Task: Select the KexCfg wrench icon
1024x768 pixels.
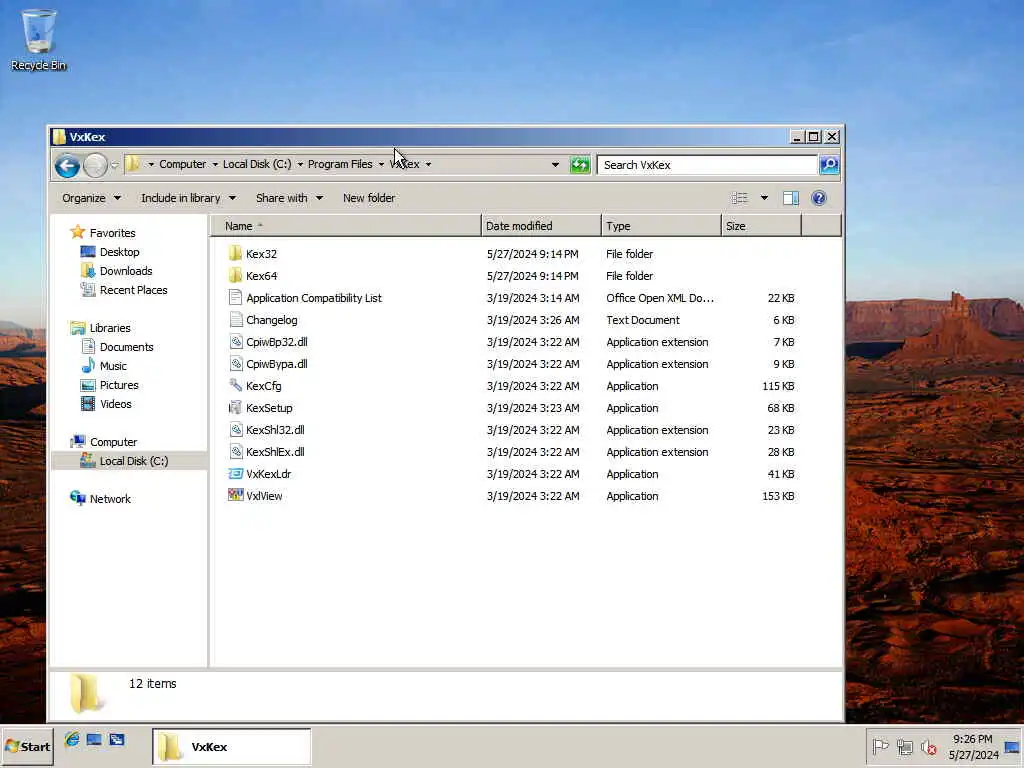Action: 235,385
